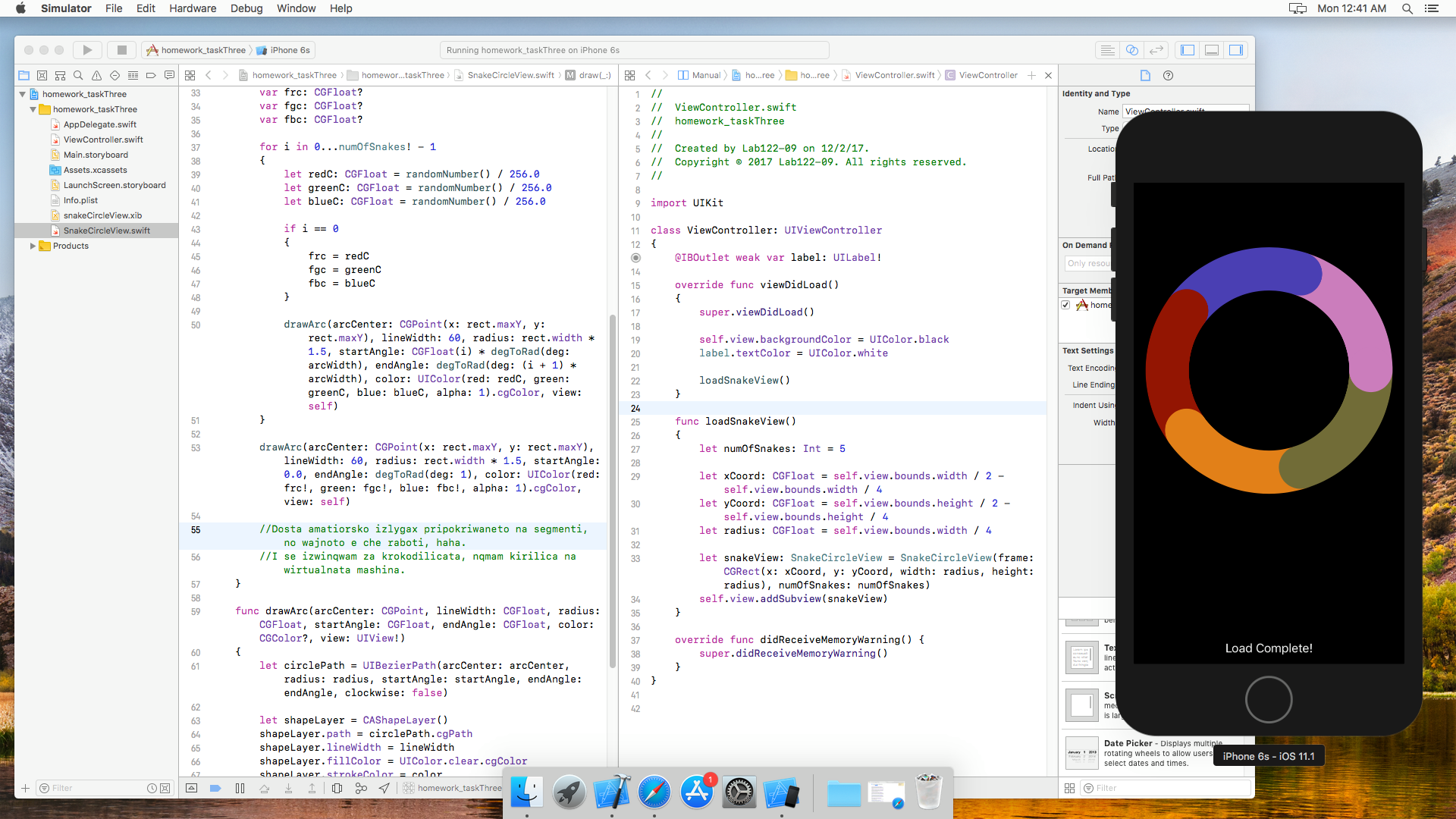
Task: Show the Source Control navigator
Action: (42, 75)
